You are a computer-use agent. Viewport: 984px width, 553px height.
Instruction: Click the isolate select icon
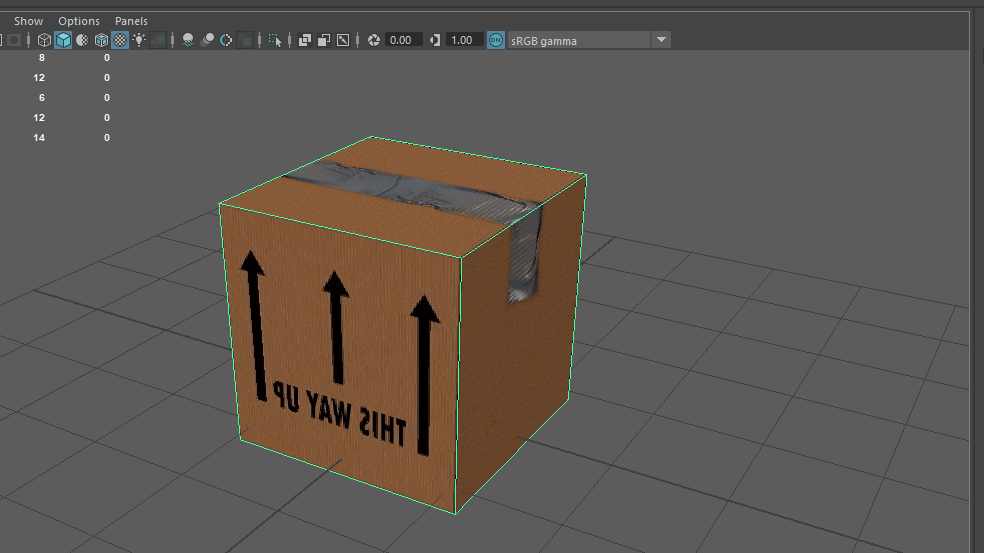tap(275, 40)
